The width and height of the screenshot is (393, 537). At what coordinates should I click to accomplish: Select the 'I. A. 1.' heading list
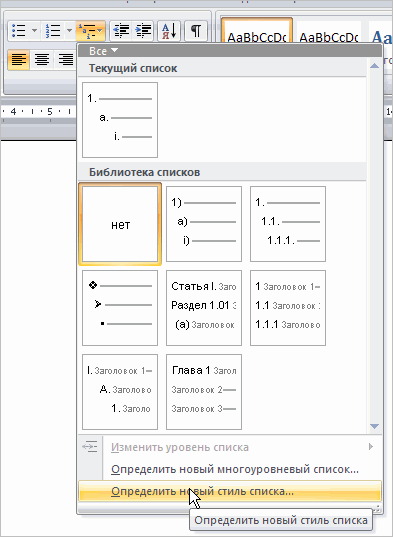[120, 392]
